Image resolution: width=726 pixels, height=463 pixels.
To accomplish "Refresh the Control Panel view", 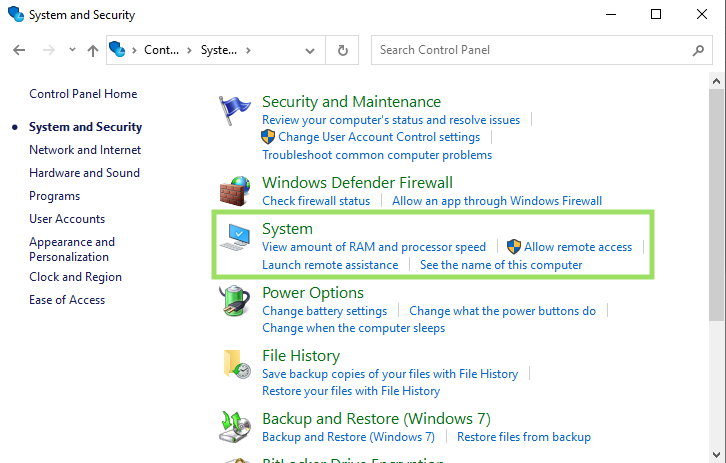I will (343, 50).
